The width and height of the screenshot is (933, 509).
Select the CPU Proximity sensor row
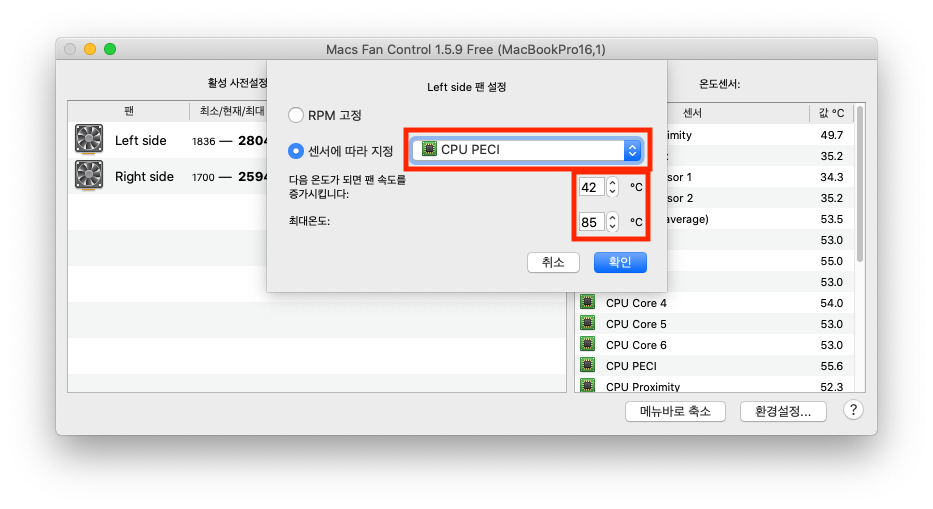[715, 385]
